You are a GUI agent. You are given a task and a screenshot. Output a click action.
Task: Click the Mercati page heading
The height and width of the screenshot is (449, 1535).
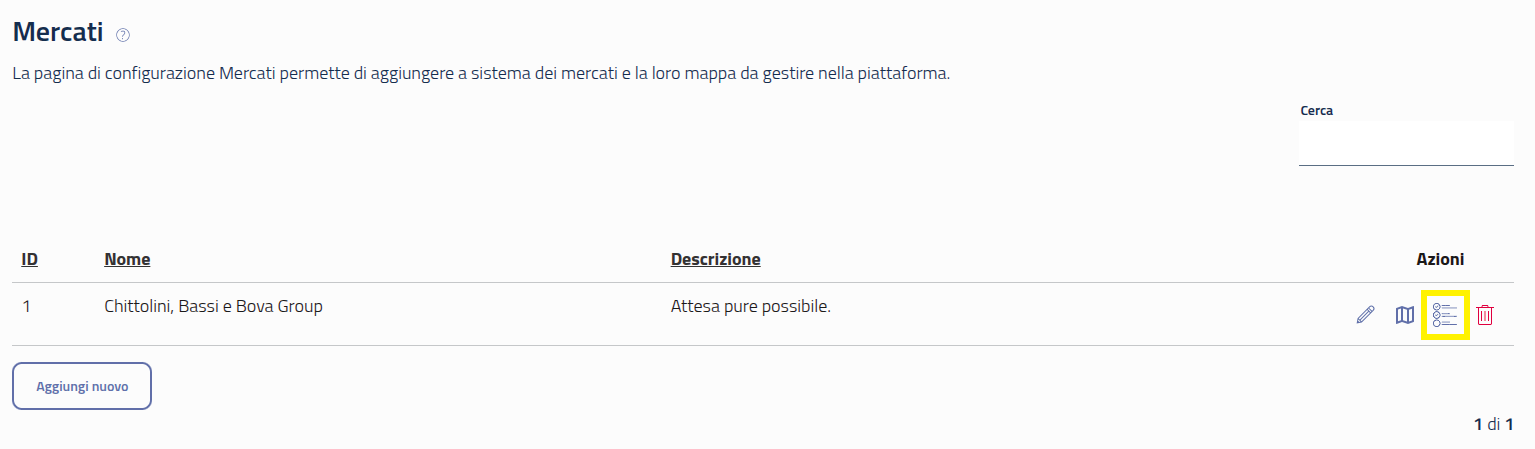pos(58,32)
